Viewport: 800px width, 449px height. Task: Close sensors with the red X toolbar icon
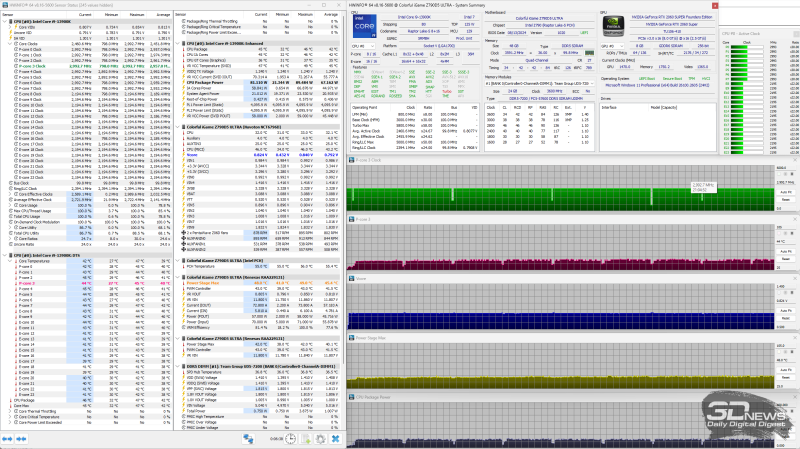(334, 438)
